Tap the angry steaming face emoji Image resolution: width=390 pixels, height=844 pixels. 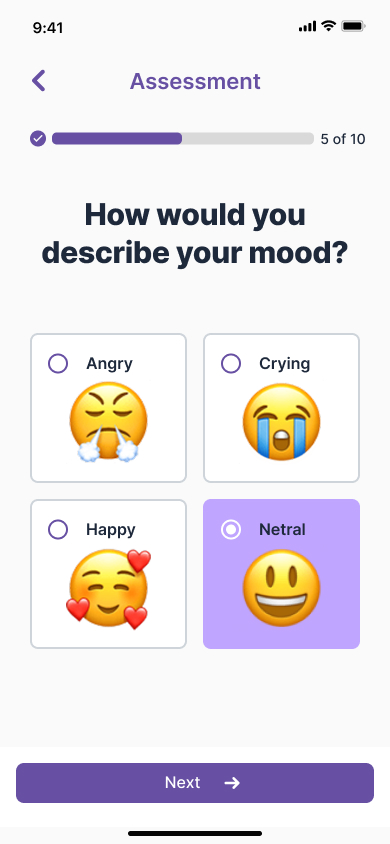point(108,423)
